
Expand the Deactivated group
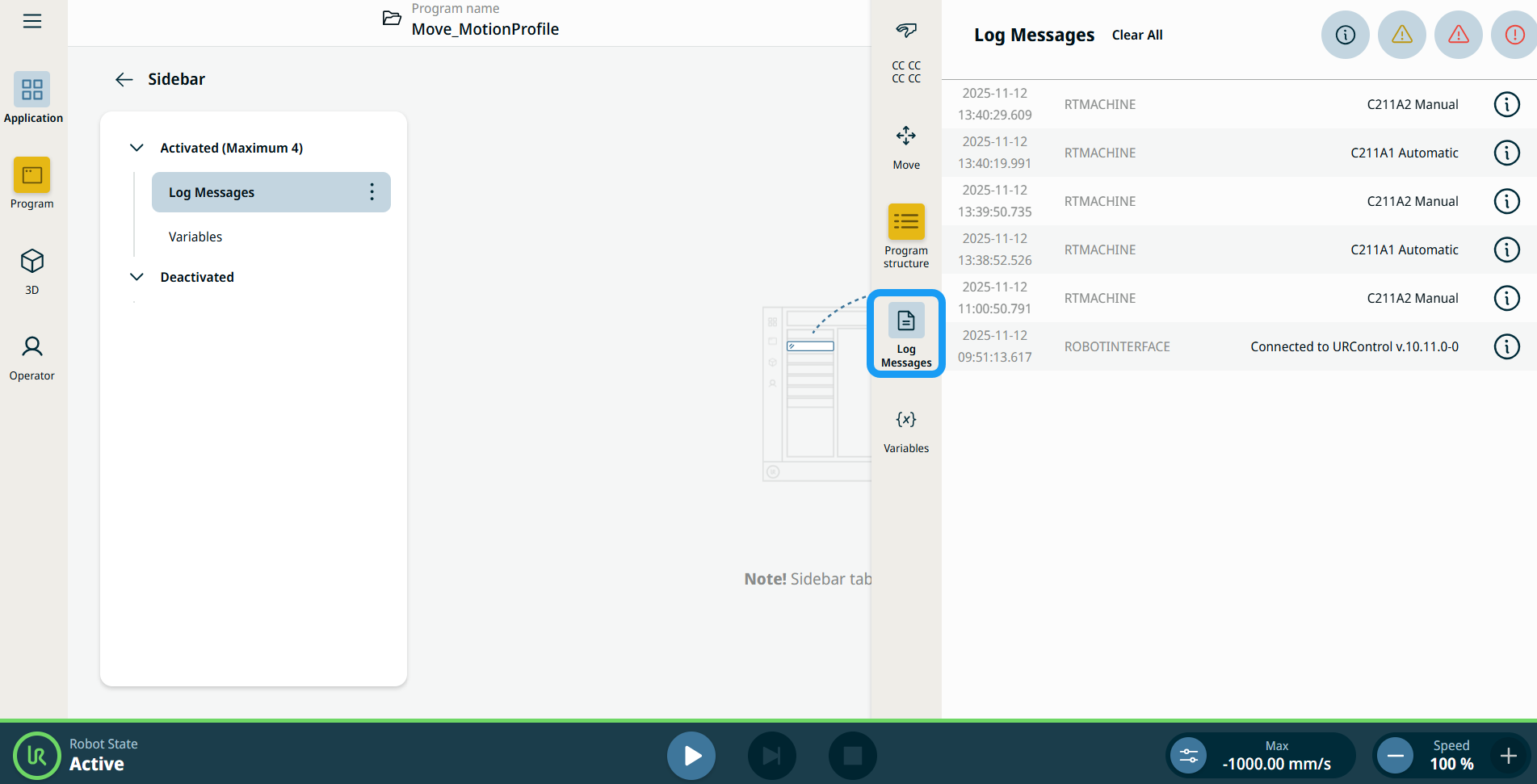click(137, 277)
